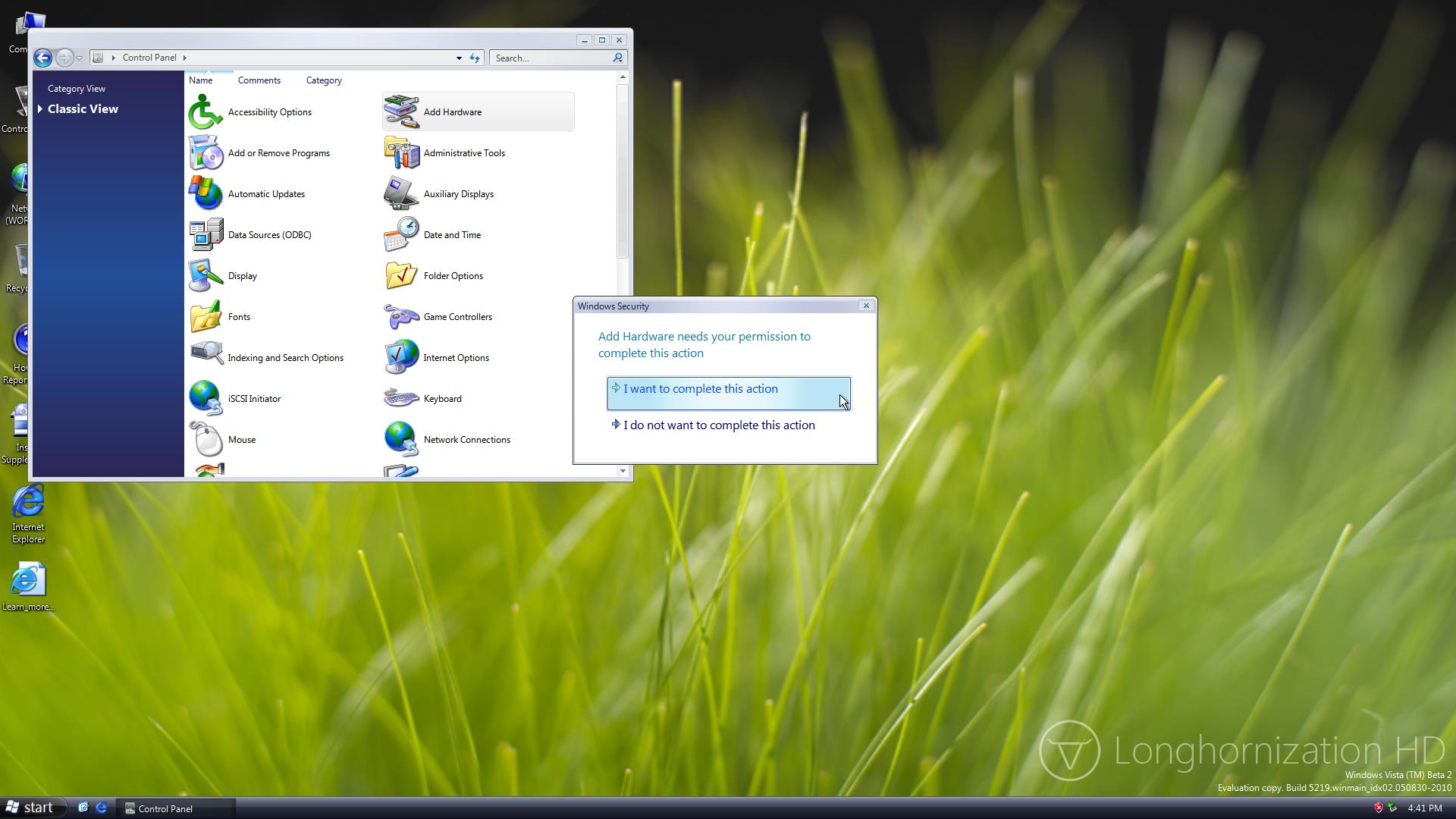
Task: Expand the Control Panel breadcrumb arrow
Action: point(184,58)
